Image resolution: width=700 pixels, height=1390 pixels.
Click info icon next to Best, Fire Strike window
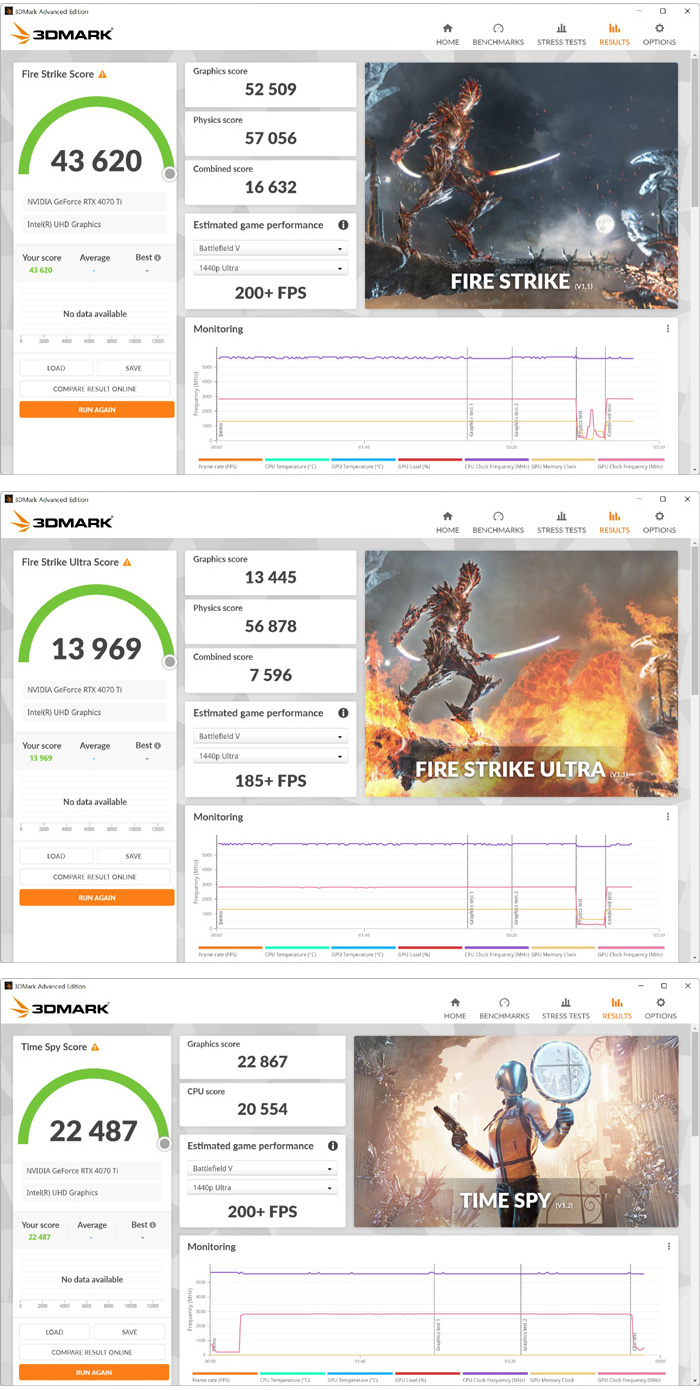coord(158,257)
